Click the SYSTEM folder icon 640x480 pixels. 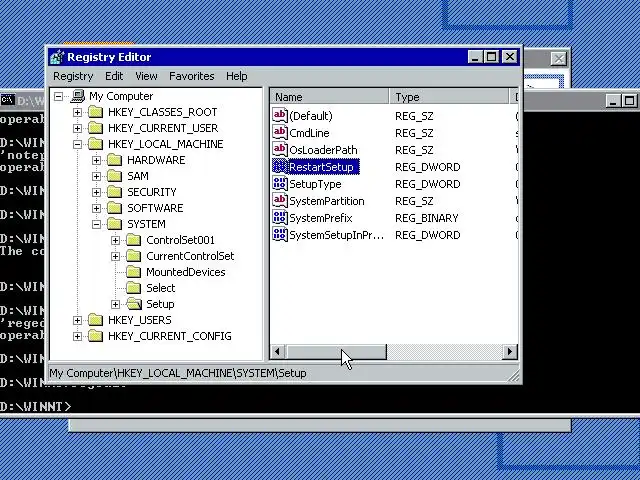pyautogui.click(x=115, y=224)
